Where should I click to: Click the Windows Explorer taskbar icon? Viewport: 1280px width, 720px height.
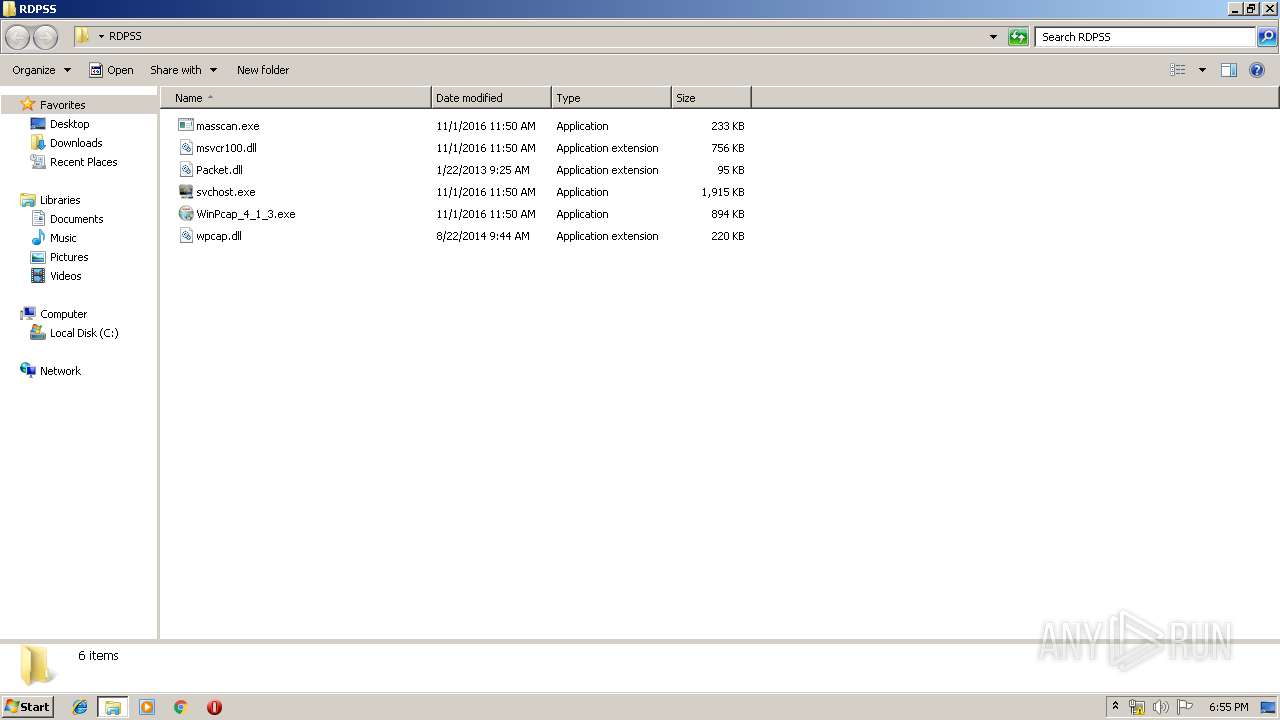[113, 707]
